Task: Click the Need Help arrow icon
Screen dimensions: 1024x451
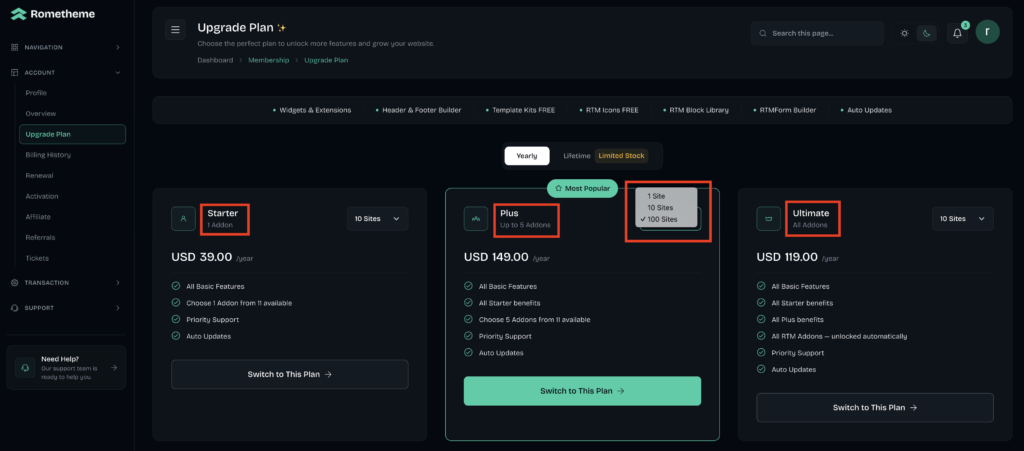Action: [x=114, y=367]
